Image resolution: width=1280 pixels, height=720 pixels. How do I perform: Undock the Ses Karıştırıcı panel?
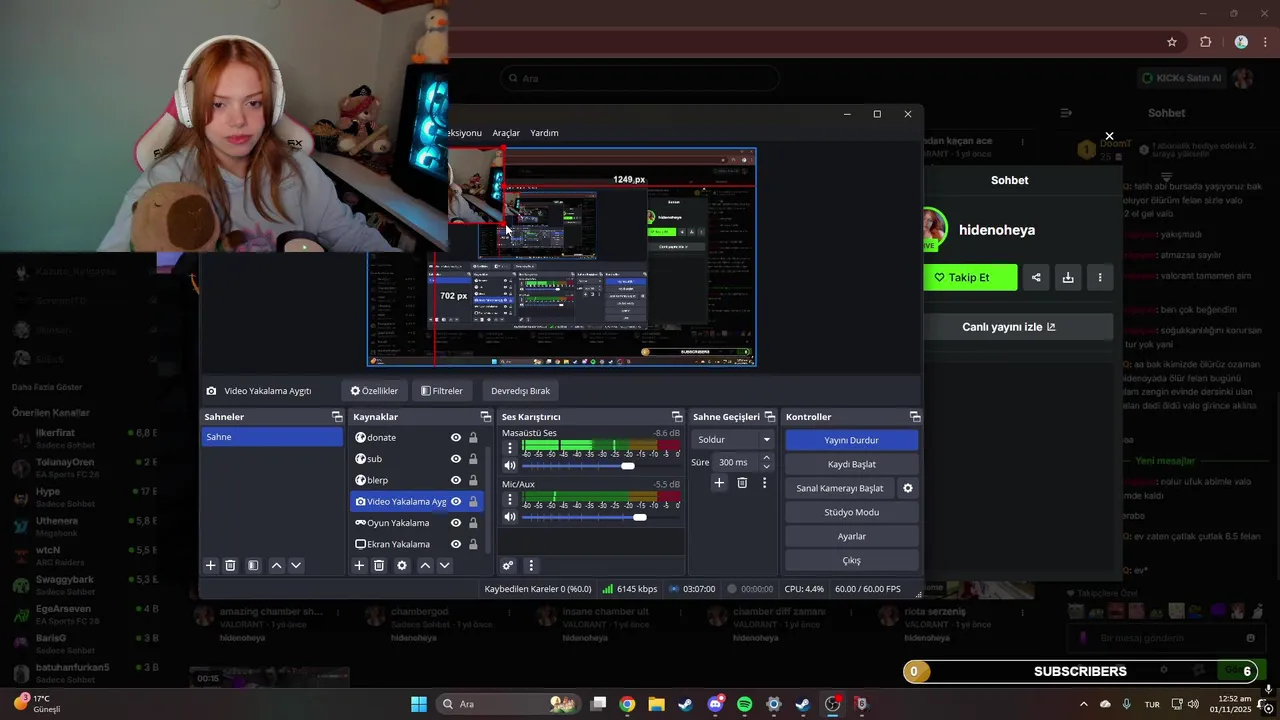click(x=677, y=417)
